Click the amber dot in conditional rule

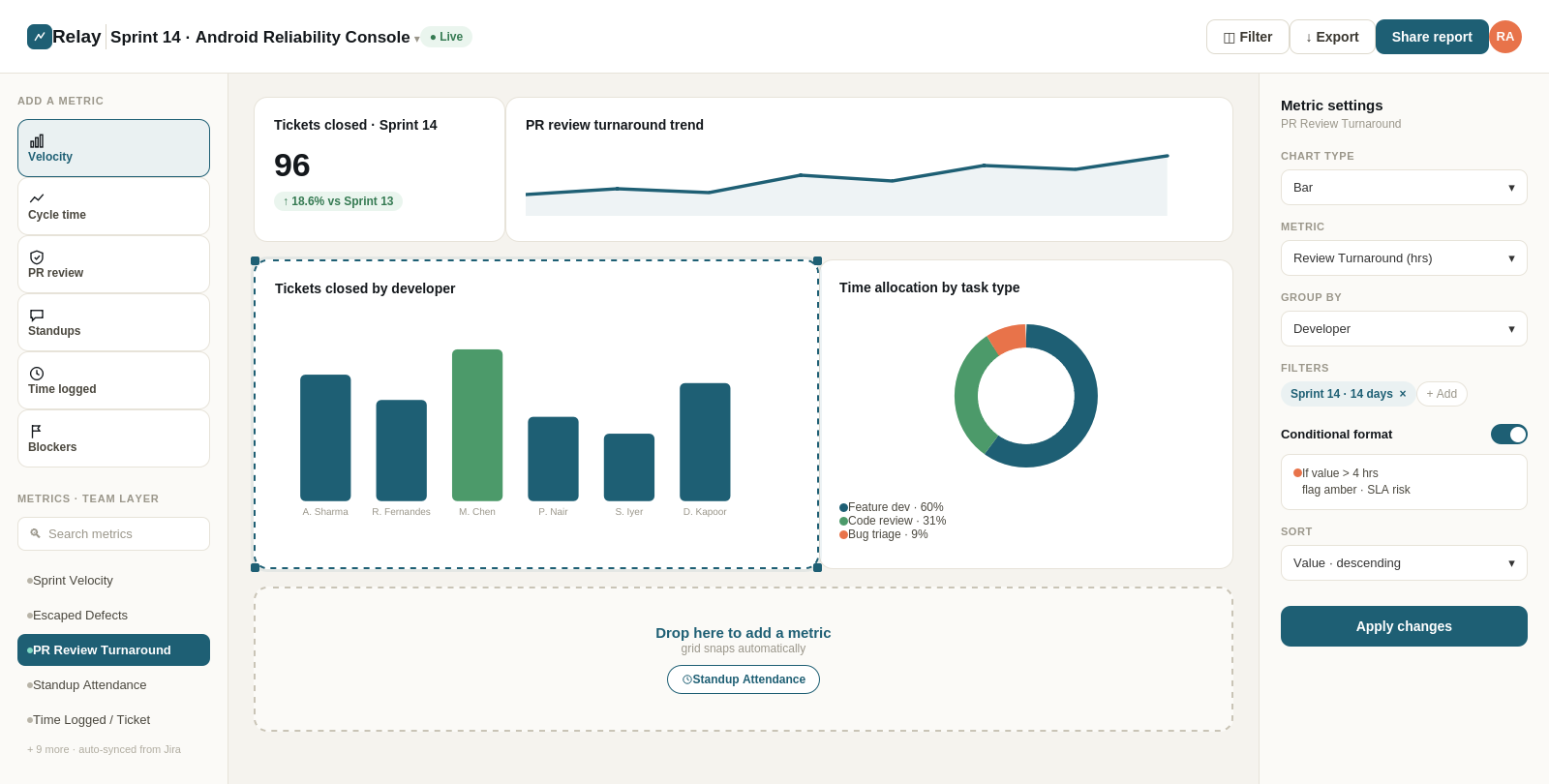1297,473
